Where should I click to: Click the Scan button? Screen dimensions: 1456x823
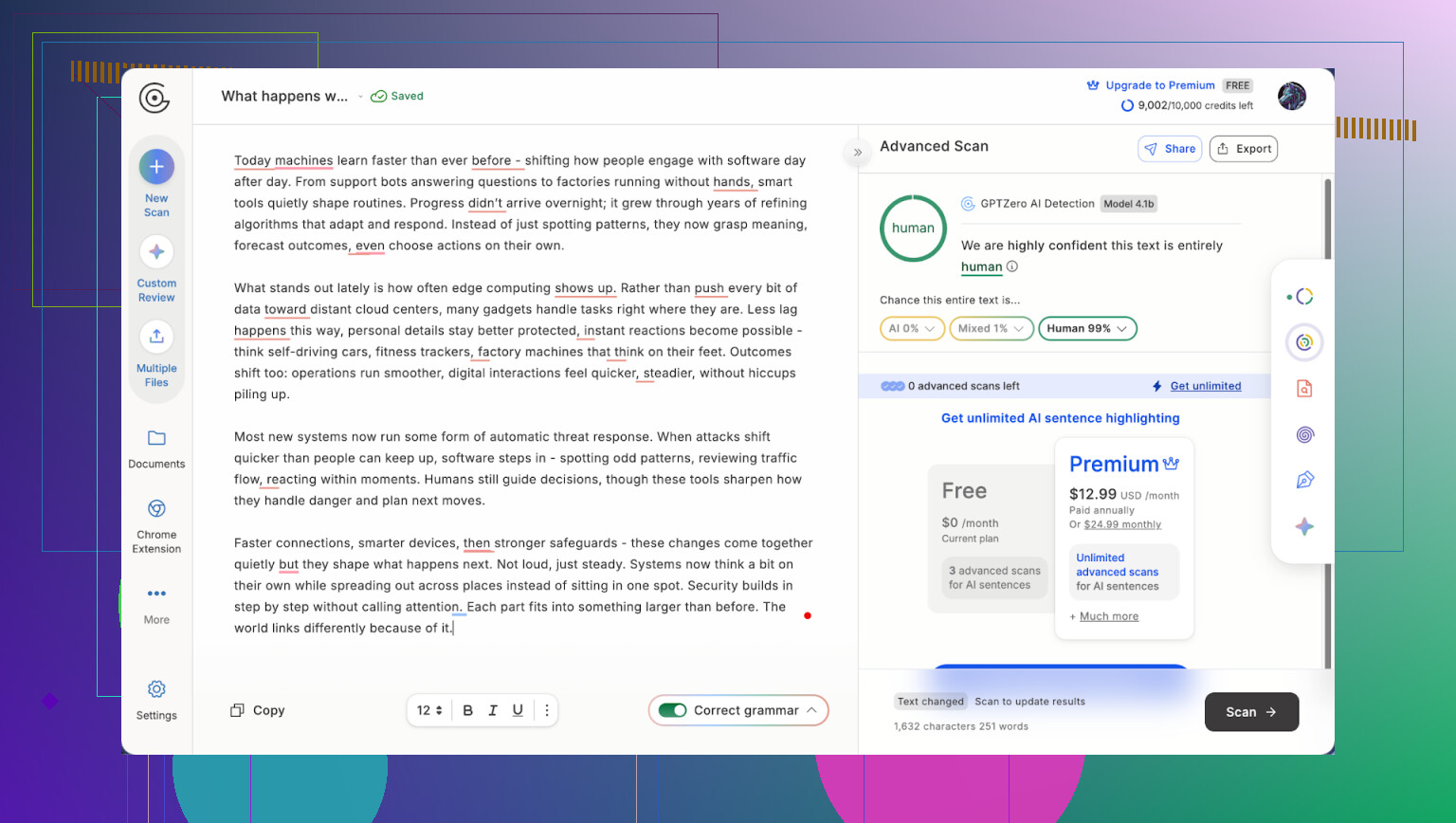(x=1250, y=712)
